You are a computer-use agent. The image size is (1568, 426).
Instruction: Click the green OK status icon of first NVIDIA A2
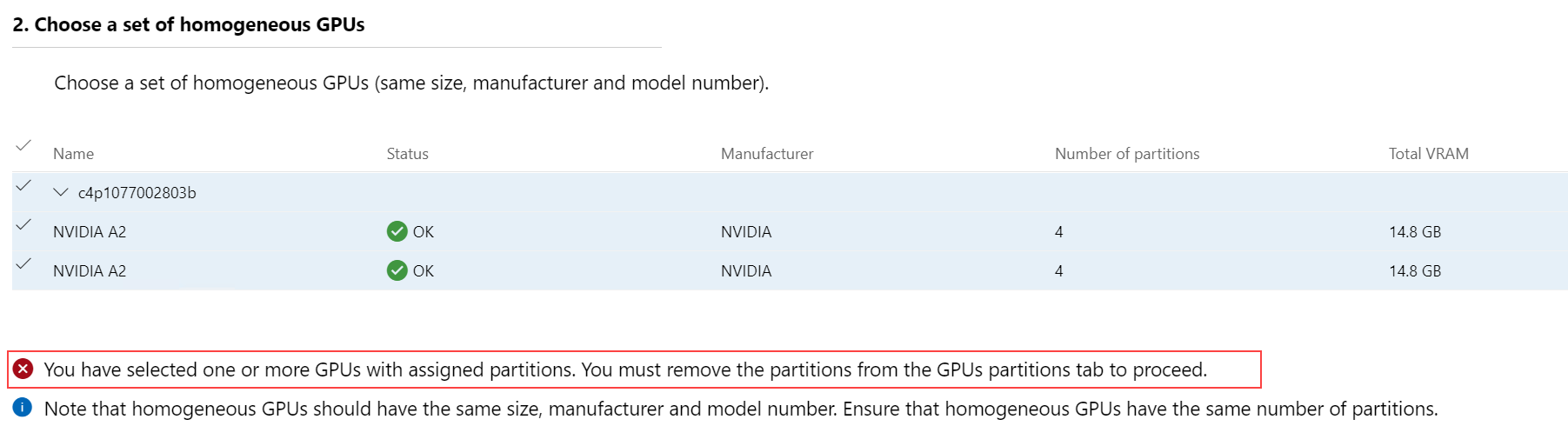pyautogui.click(x=397, y=231)
